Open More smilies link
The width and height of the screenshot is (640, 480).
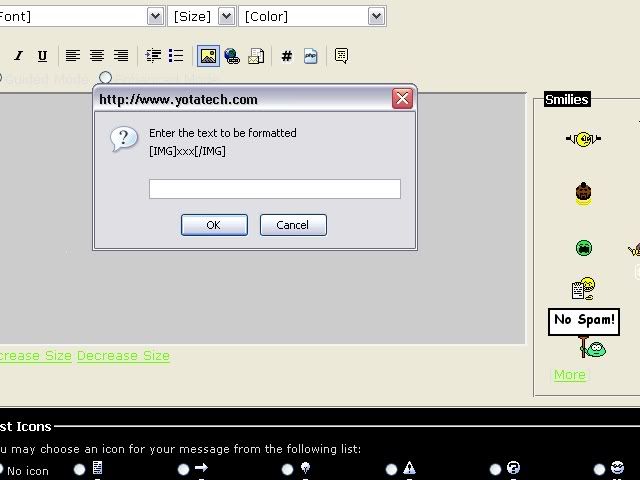coord(570,375)
